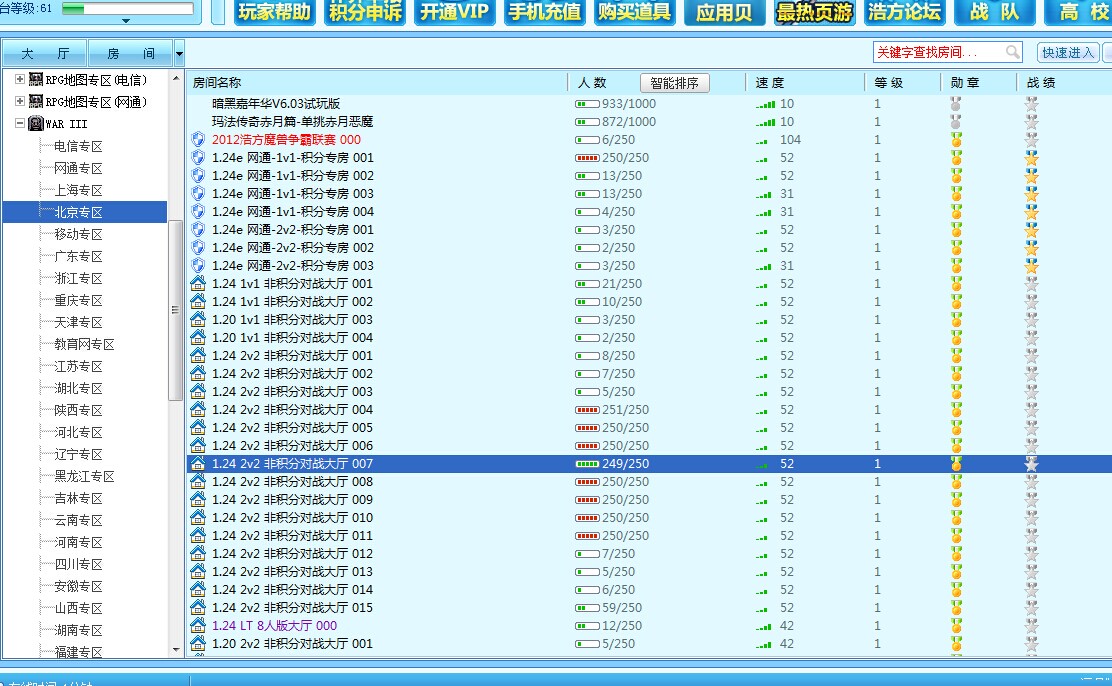The height and width of the screenshot is (686, 1112).
Task: Click the region tree scroll down arrow
Action: tap(176, 649)
